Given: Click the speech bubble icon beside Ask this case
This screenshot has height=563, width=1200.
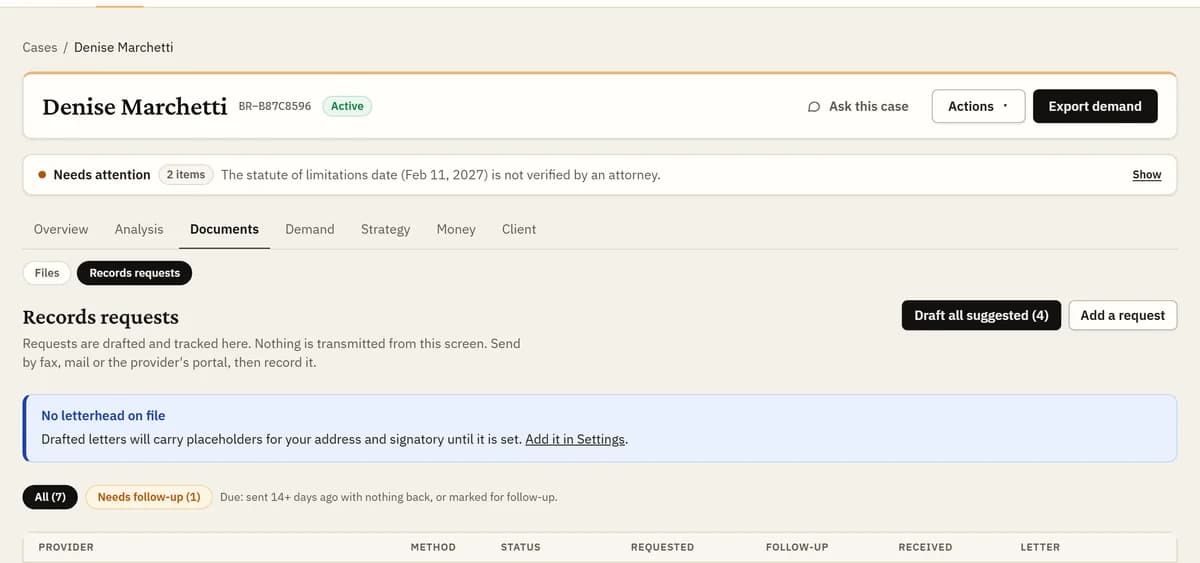Looking at the screenshot, I should (x=814, y=106).
